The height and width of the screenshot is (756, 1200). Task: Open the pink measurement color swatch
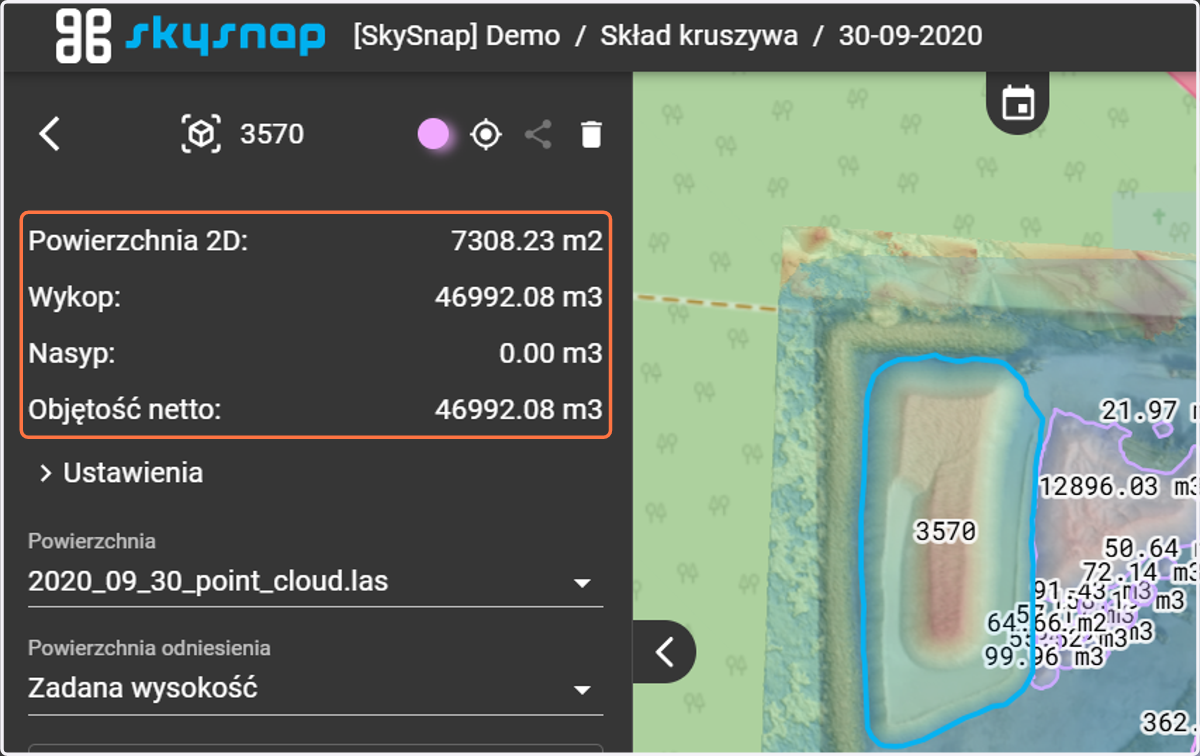[x=433, y=134]
